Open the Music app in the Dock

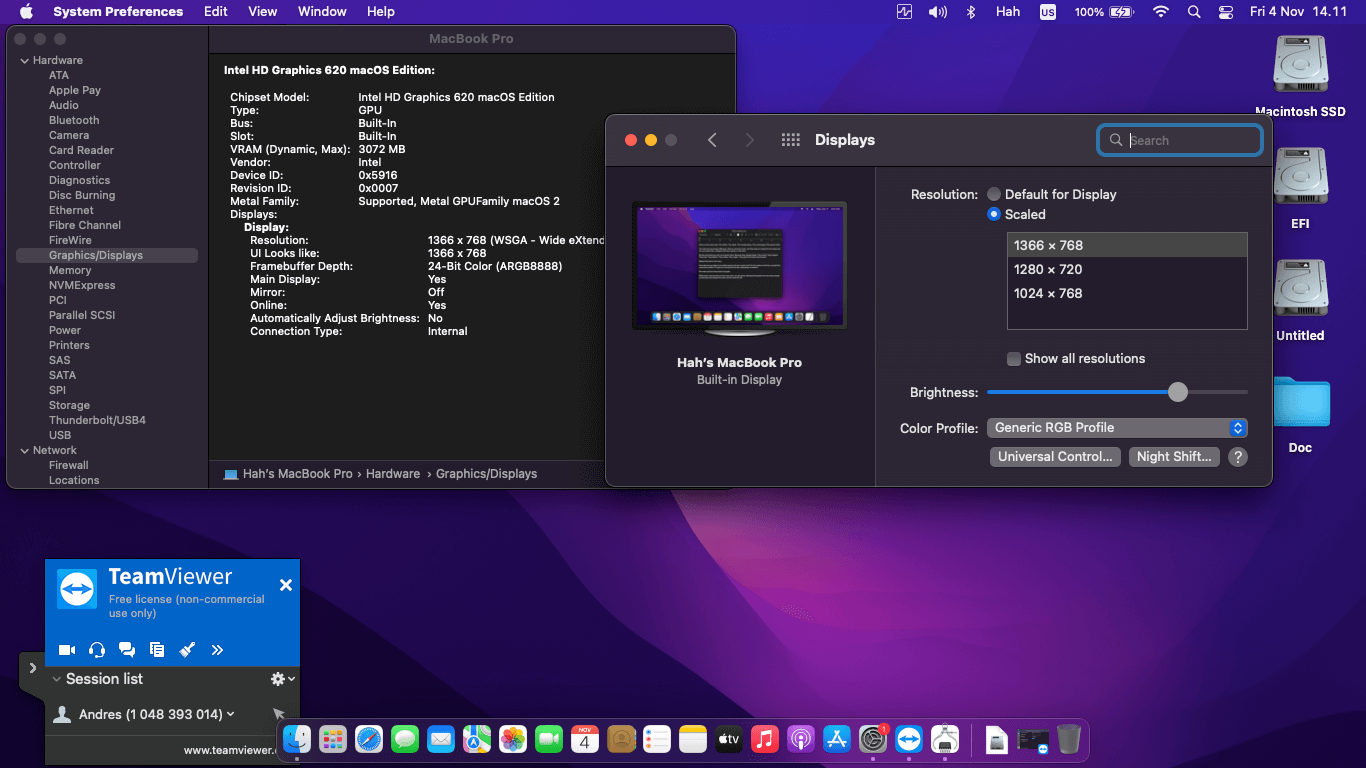coord(765,739)
